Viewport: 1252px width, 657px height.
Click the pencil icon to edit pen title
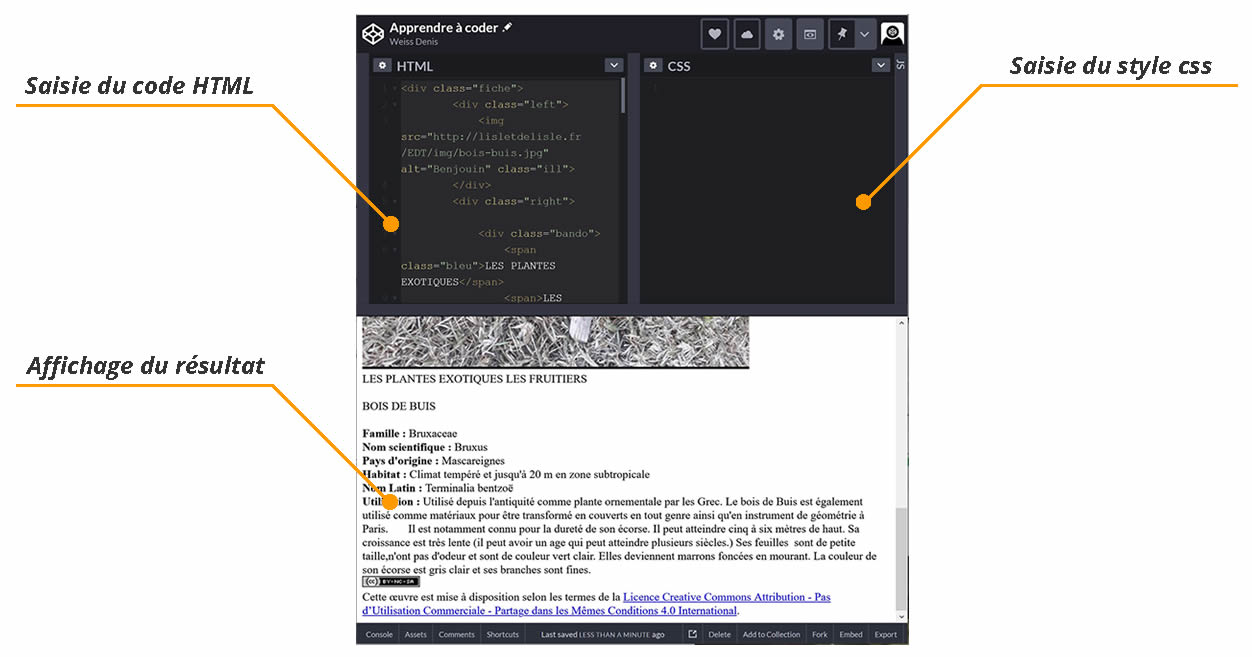[x=507, y=28]
